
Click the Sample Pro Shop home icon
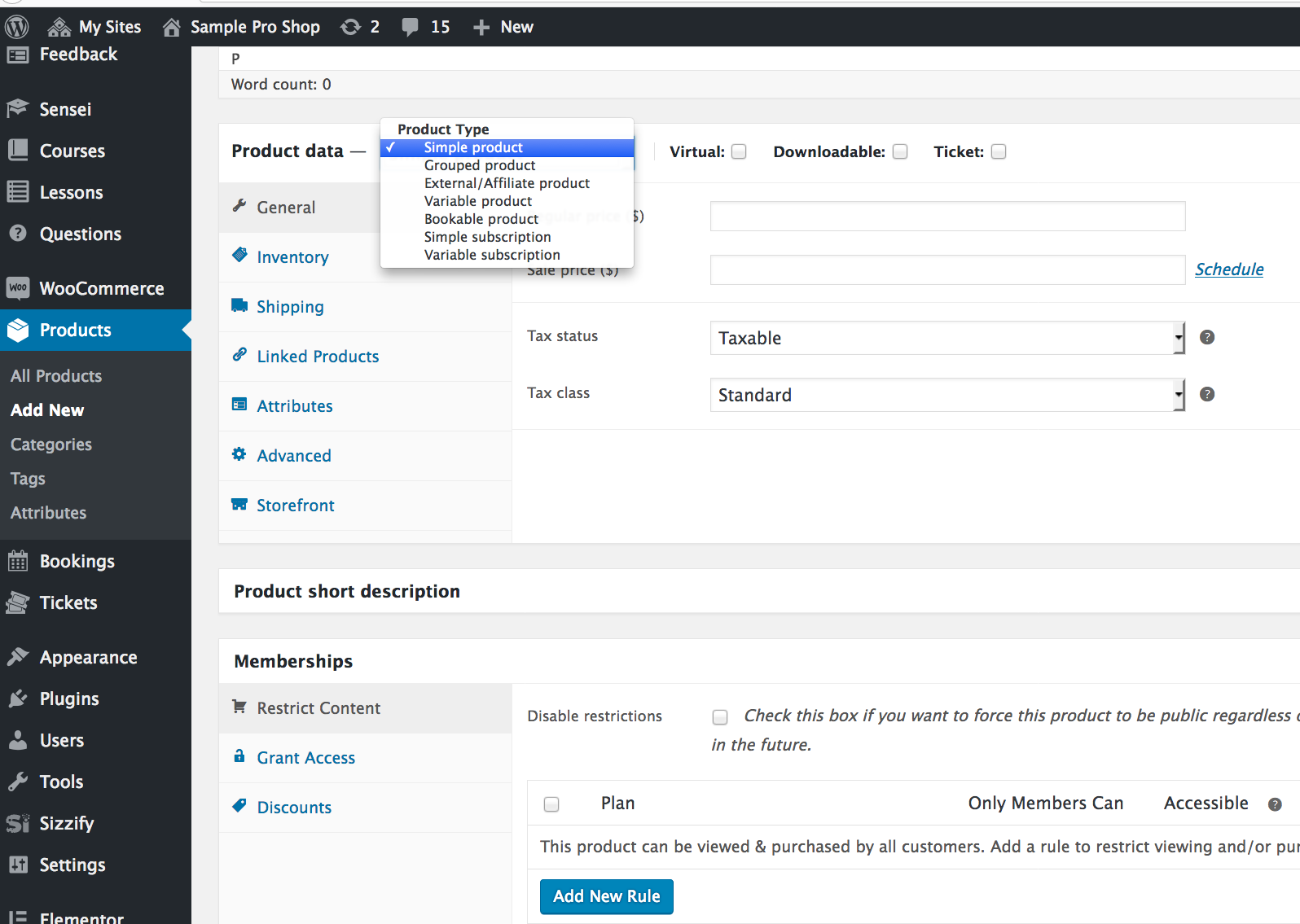(171, 28)
